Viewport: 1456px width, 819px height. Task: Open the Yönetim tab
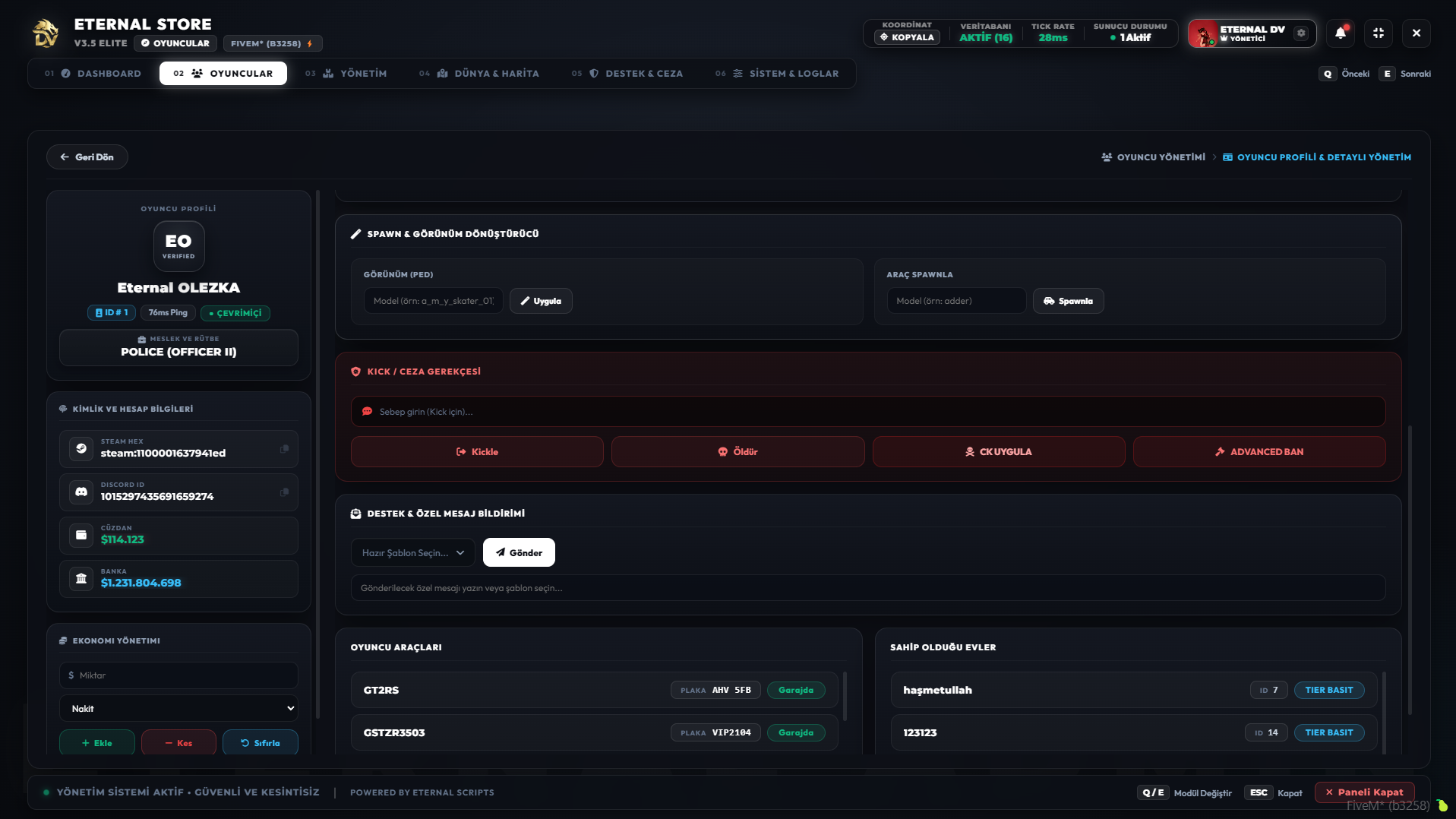tap(346, 74)
